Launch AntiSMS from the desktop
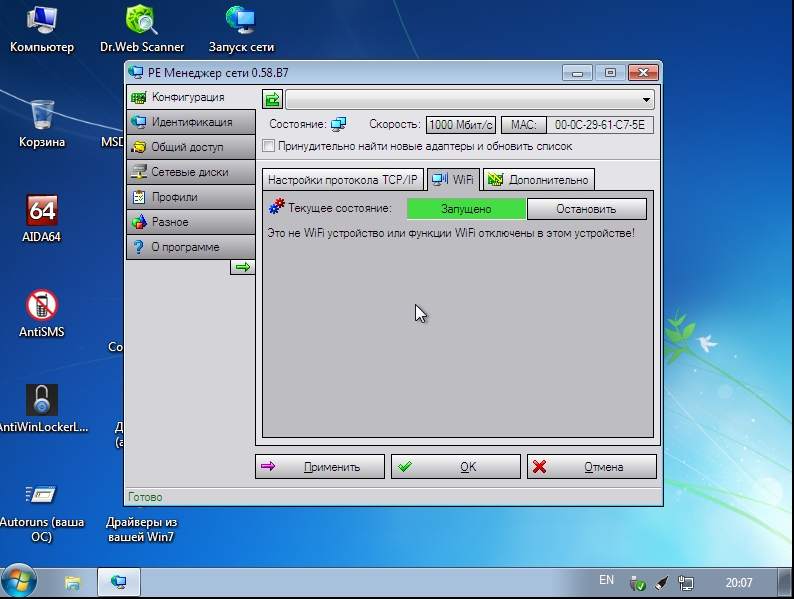794x599 pixels. pyautogui.click(x=42, y=306)
